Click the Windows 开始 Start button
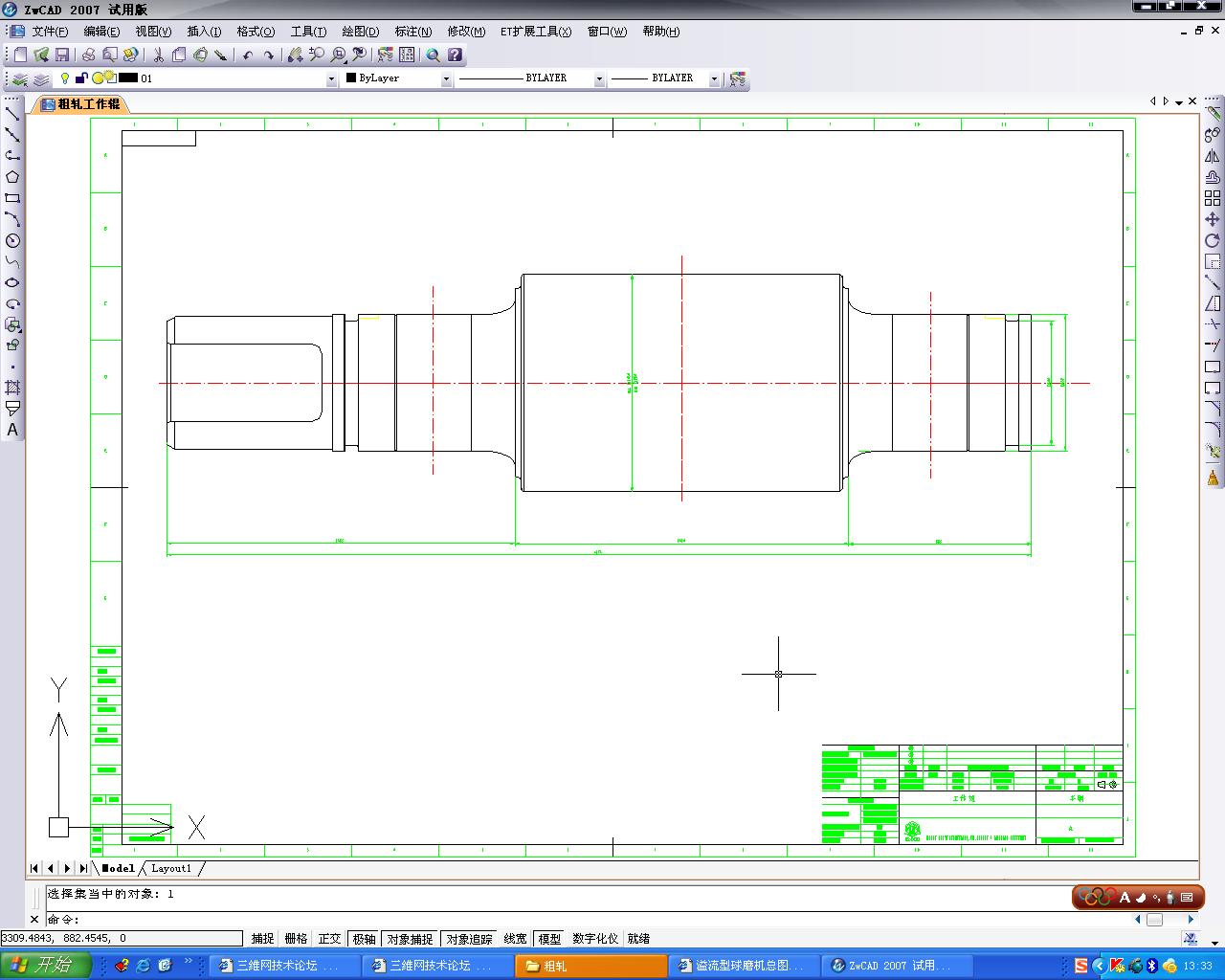The height and width of the screenshot is (980, 1225). point(45,965)
